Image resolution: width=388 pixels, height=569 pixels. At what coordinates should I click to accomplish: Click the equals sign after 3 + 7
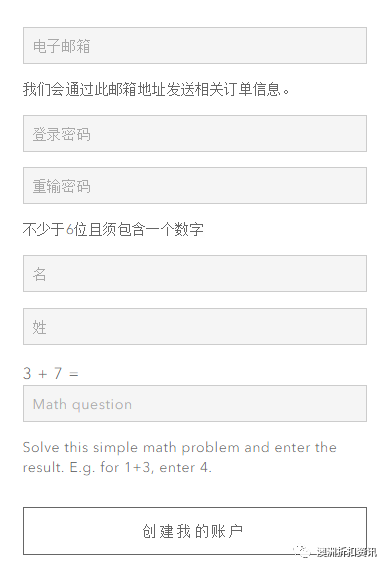[74, 374]
